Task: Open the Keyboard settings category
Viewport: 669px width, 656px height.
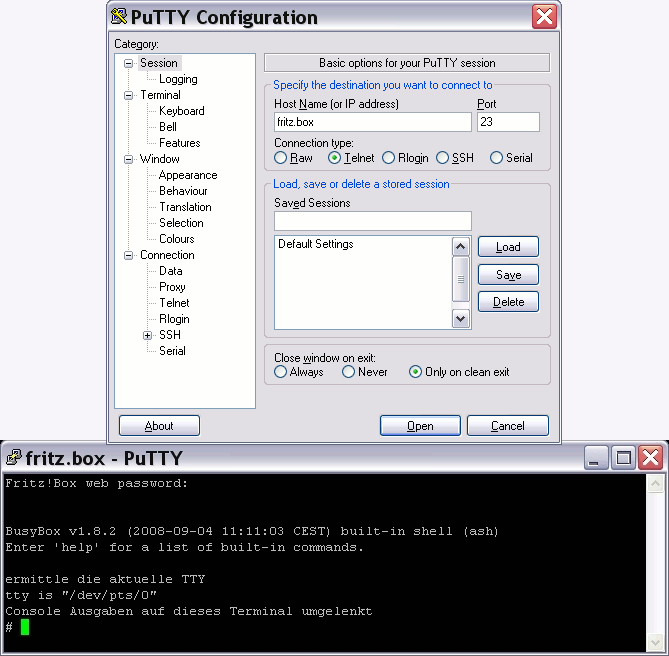Action: point(181,111)
